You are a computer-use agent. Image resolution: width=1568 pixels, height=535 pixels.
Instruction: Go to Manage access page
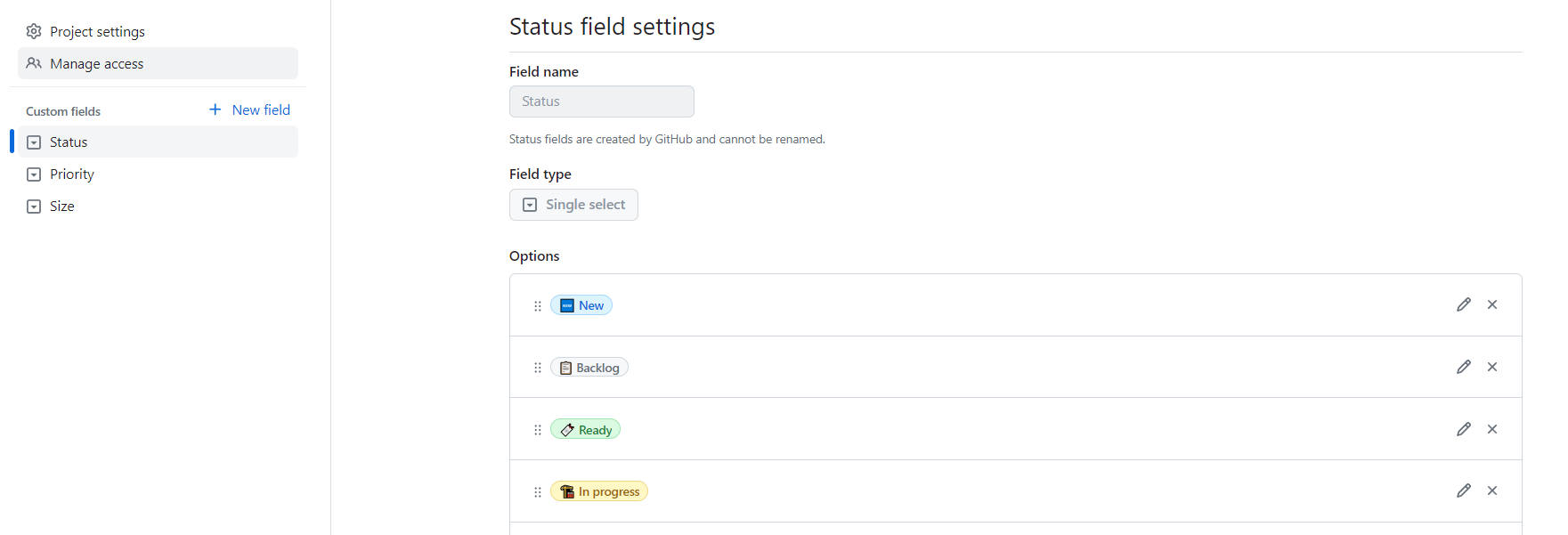click(x=96, y=64)
